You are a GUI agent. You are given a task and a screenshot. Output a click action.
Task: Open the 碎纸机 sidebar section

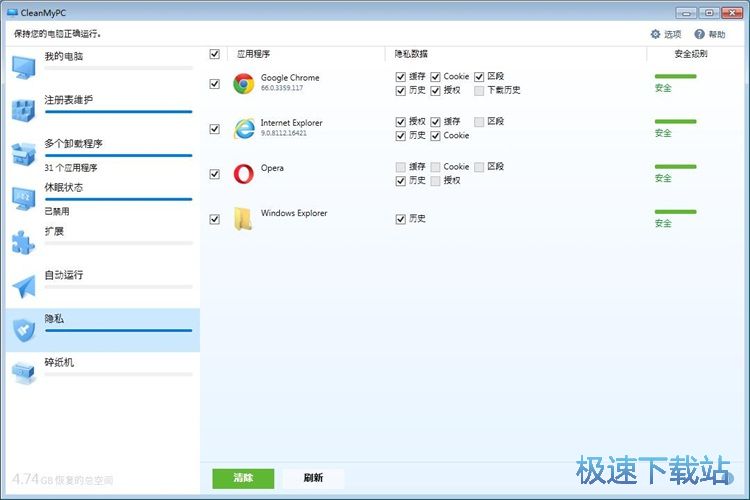pos(103,373)
